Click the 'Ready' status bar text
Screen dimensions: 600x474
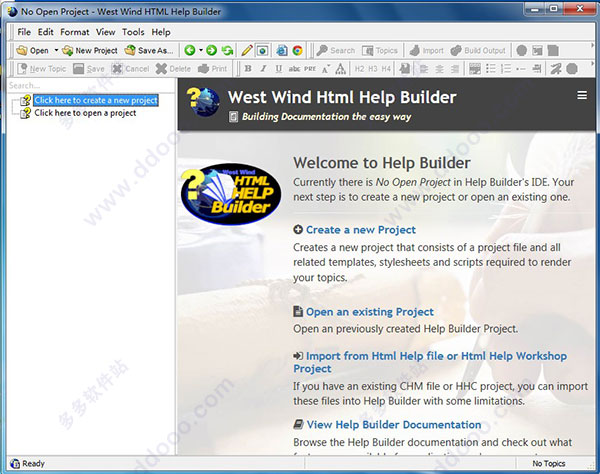(33, 463)
